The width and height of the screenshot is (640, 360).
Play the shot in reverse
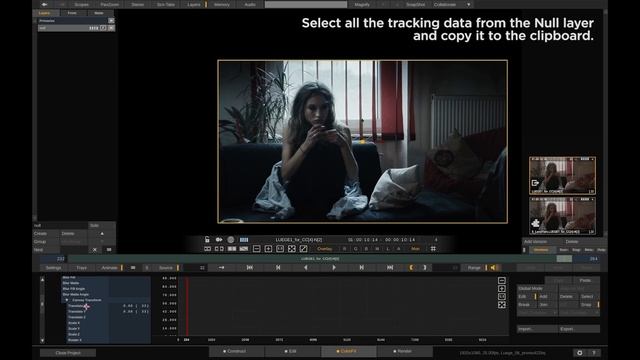tap(306, 267)
